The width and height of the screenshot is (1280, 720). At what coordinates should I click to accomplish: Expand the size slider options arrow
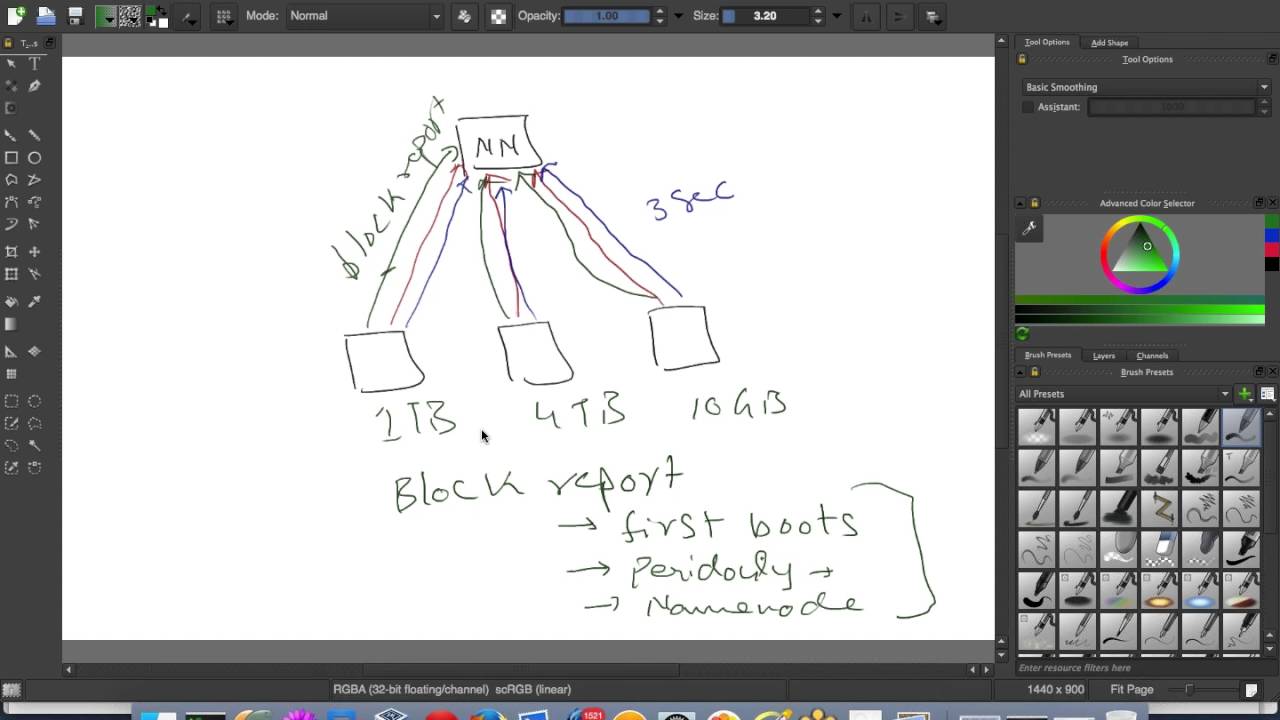(837, 16)
